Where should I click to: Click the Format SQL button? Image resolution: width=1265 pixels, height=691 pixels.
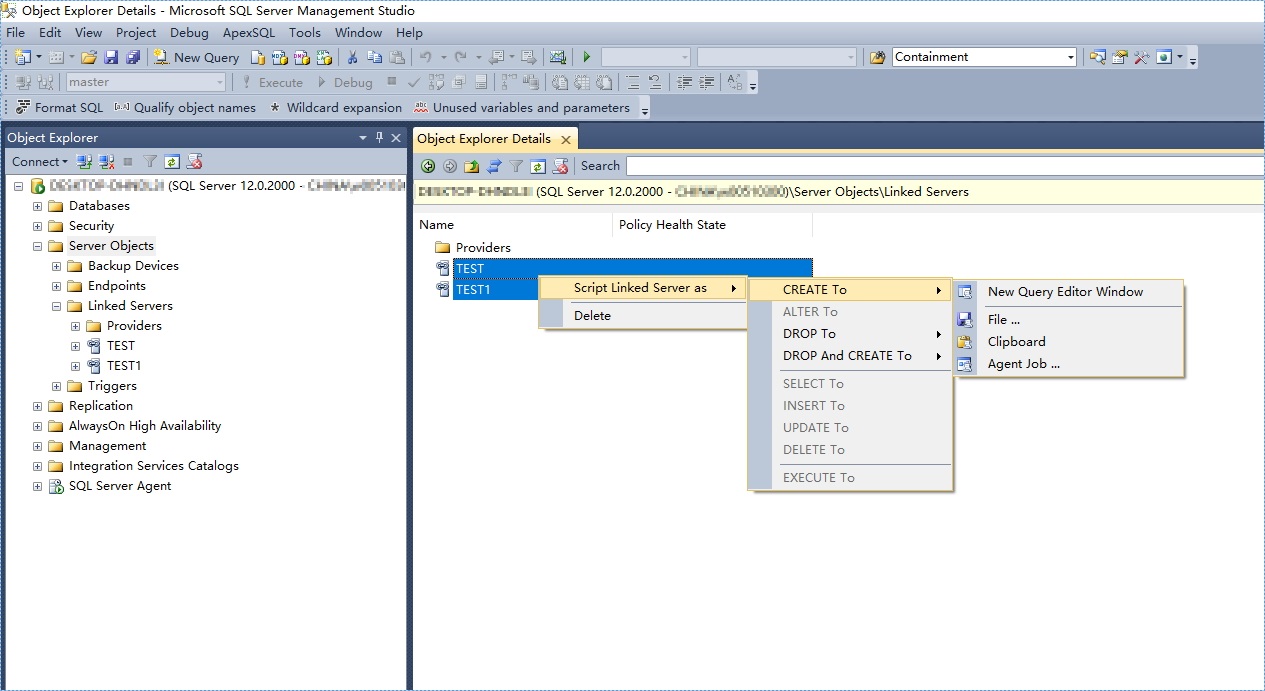pyautogui.click(x=59, y=107)
